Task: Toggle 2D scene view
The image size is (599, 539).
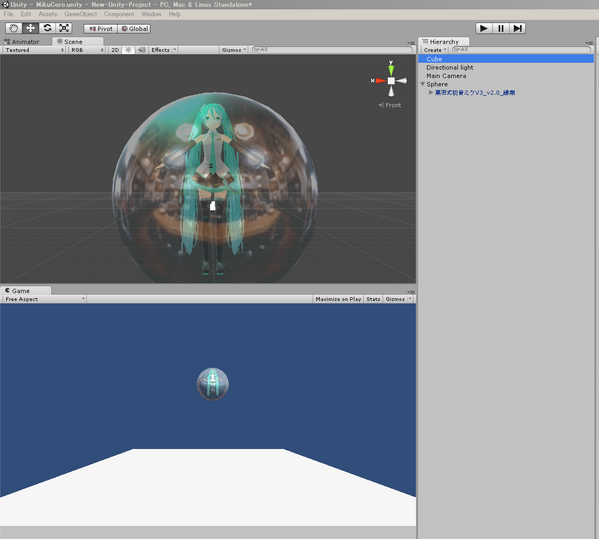Action: [115, 50]
